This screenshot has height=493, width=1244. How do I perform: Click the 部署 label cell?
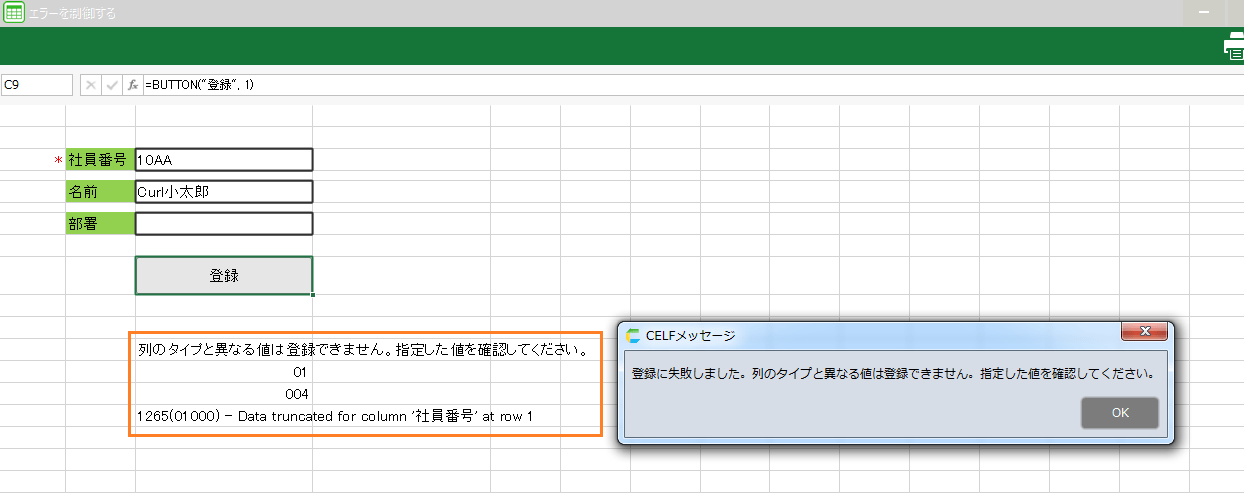point(100,224)
